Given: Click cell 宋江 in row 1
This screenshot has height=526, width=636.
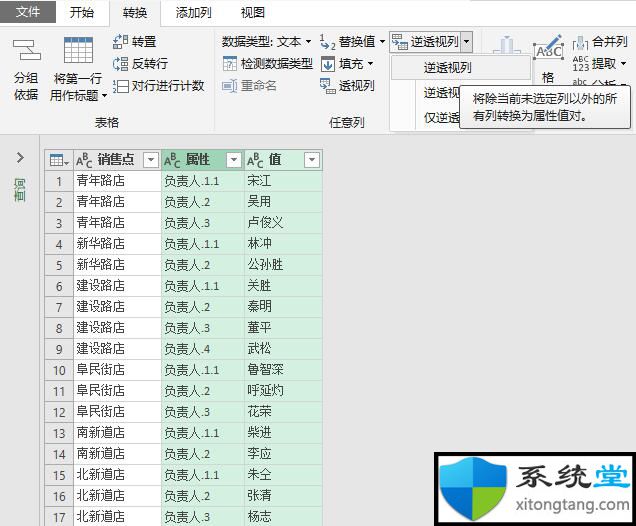Looking at the screenshot, I should click(283, 180).
